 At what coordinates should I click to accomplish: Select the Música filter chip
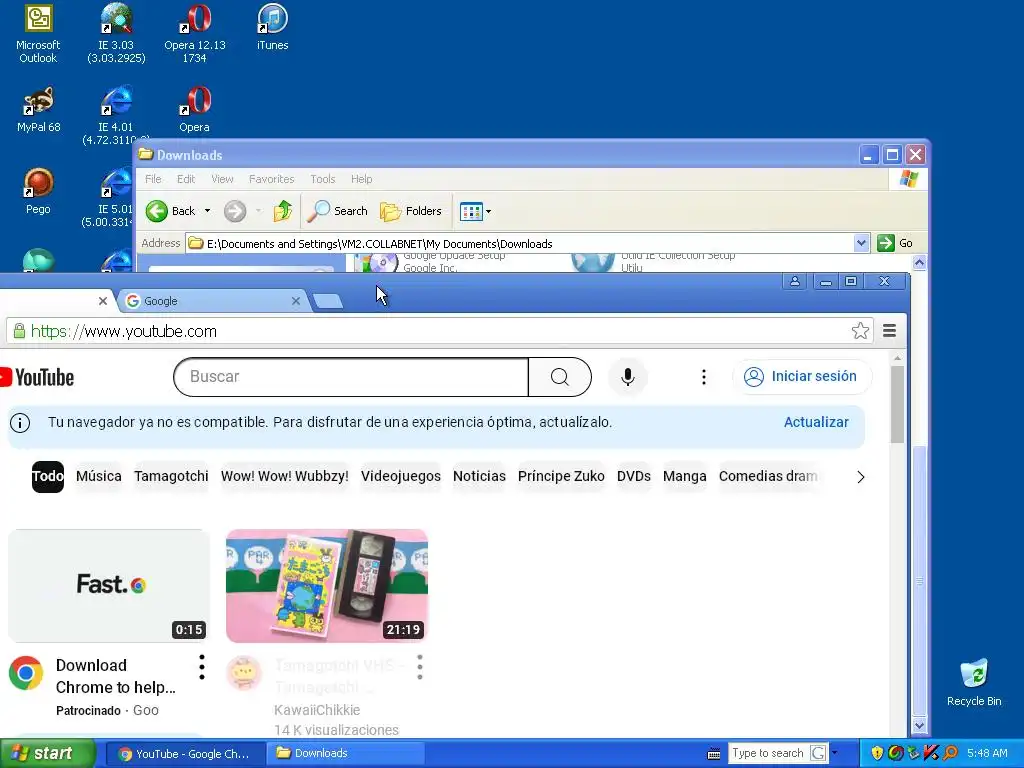[99, 476]
